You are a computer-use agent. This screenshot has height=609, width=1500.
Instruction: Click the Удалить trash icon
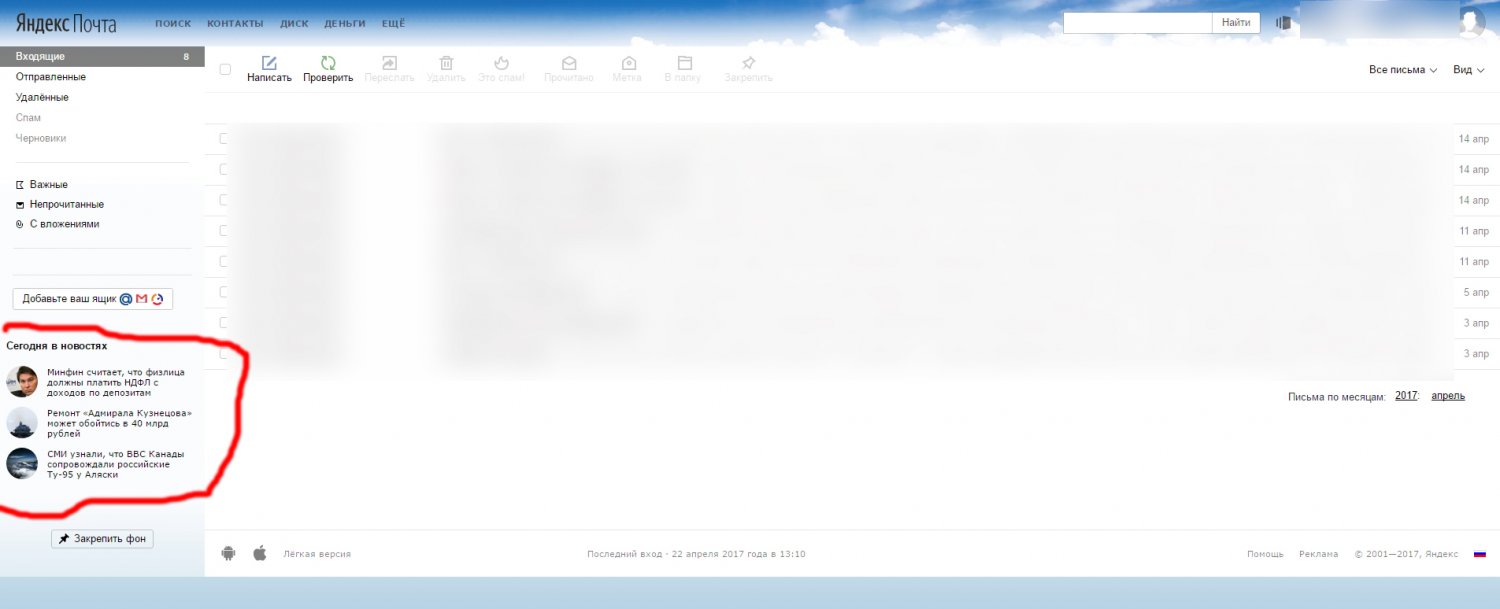tap(446, 63)
